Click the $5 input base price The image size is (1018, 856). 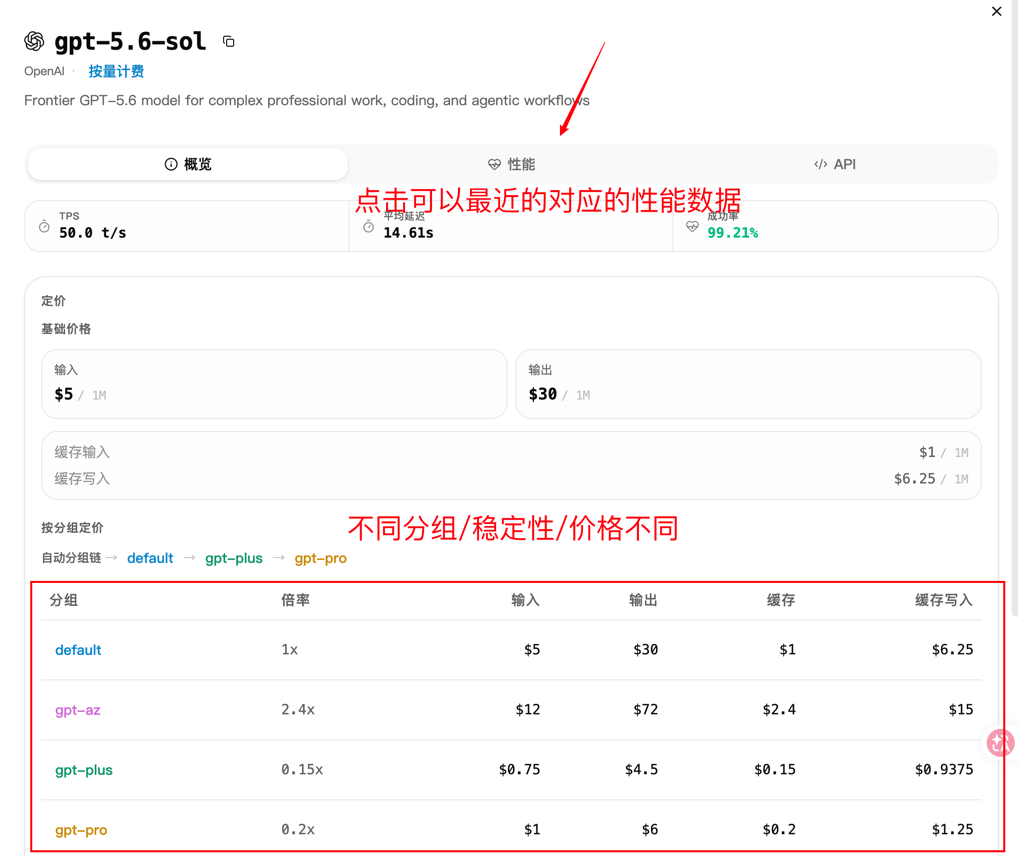pos(64,394)
